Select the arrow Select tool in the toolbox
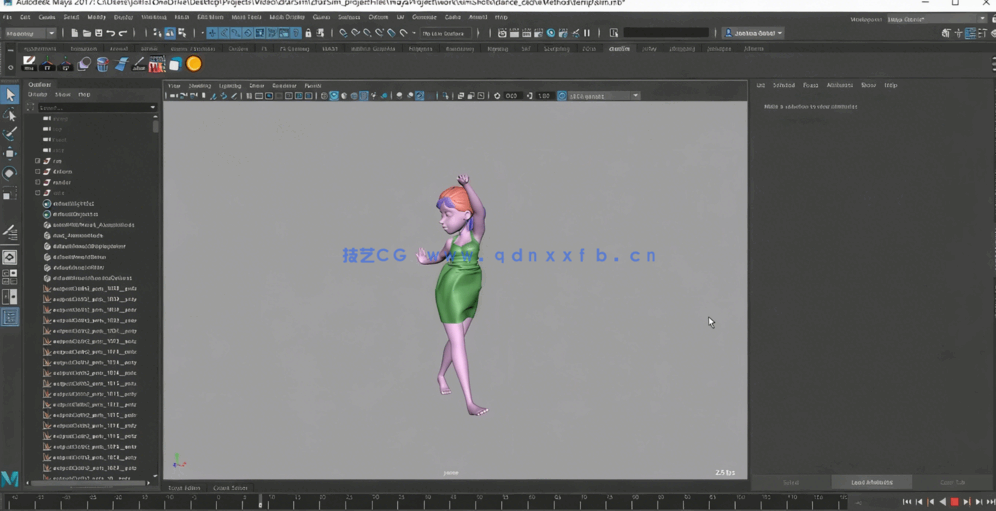Screen dimensions: 996x511 [x=10, y=95]
